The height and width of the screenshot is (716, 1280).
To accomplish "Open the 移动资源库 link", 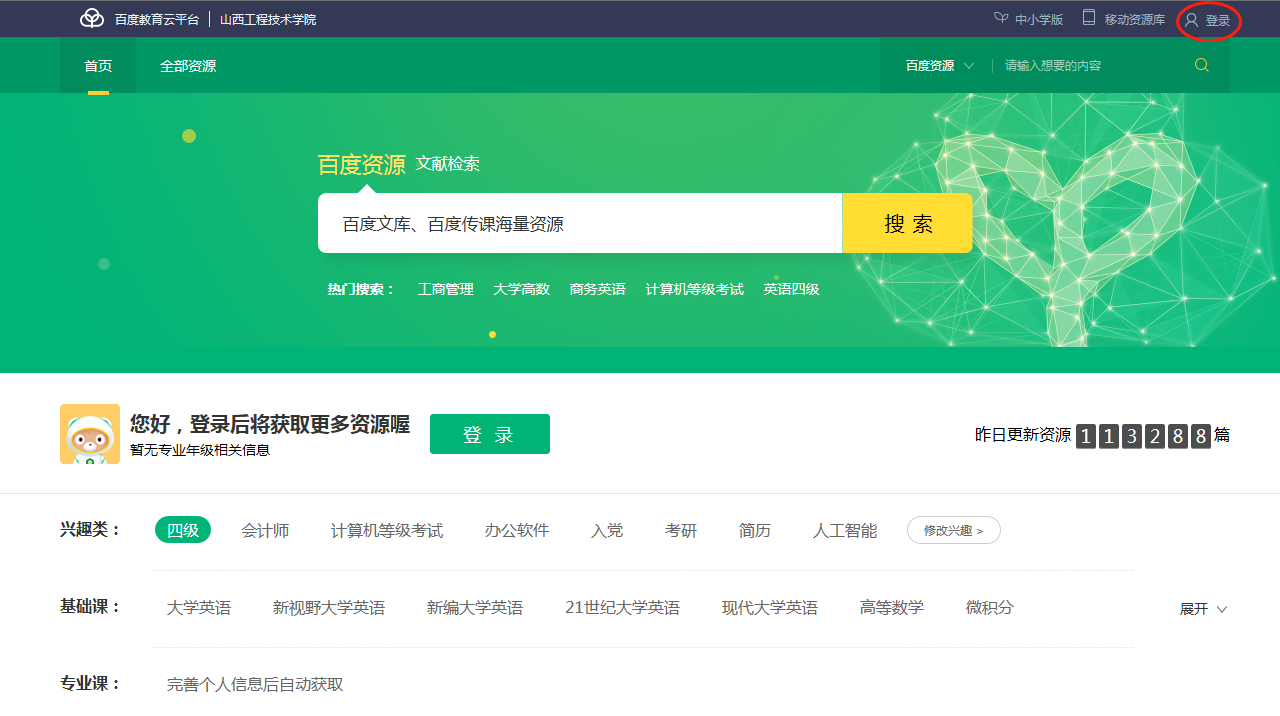I will pos(1135,20).
